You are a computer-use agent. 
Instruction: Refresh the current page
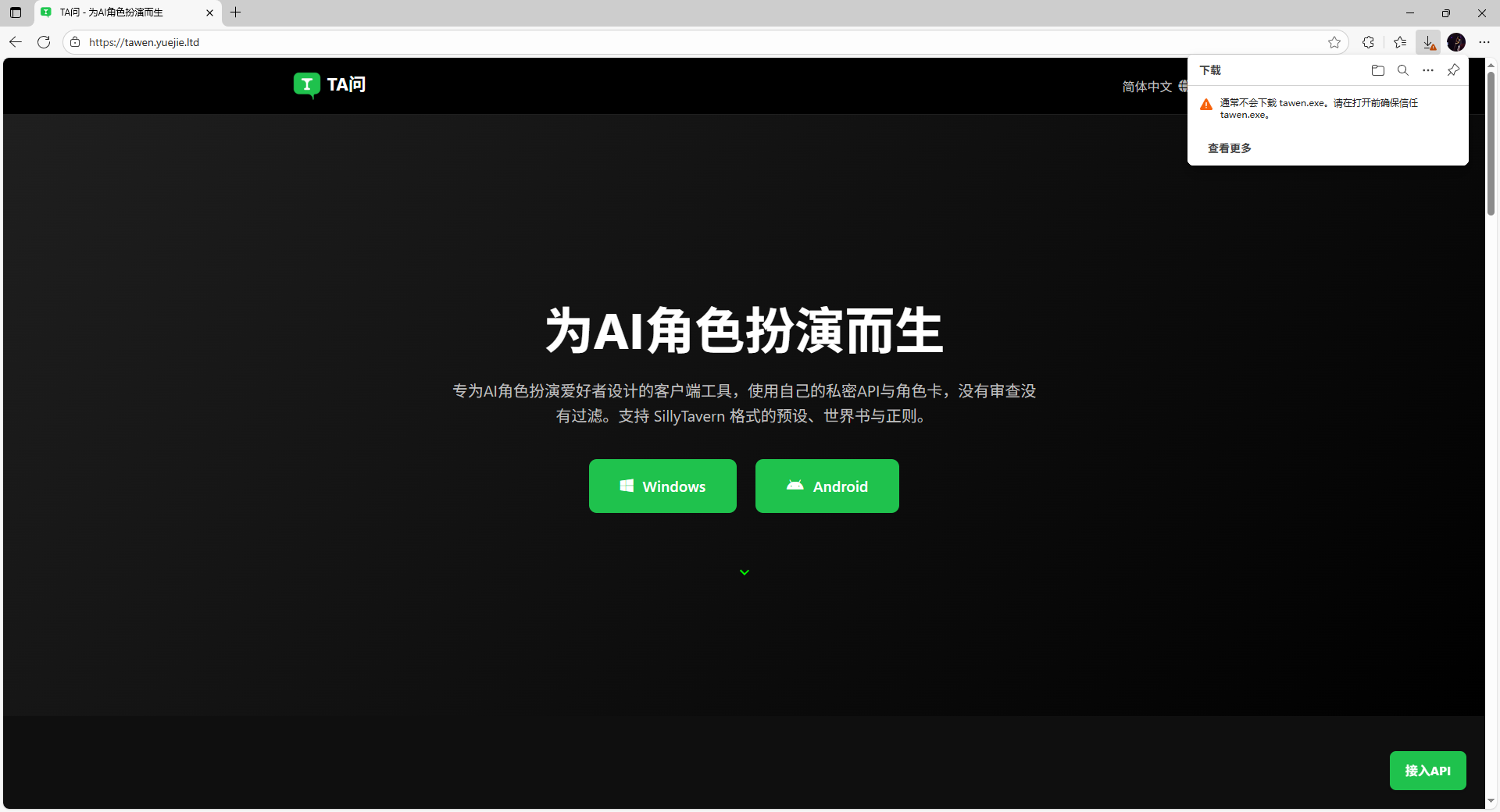(44, 42)
